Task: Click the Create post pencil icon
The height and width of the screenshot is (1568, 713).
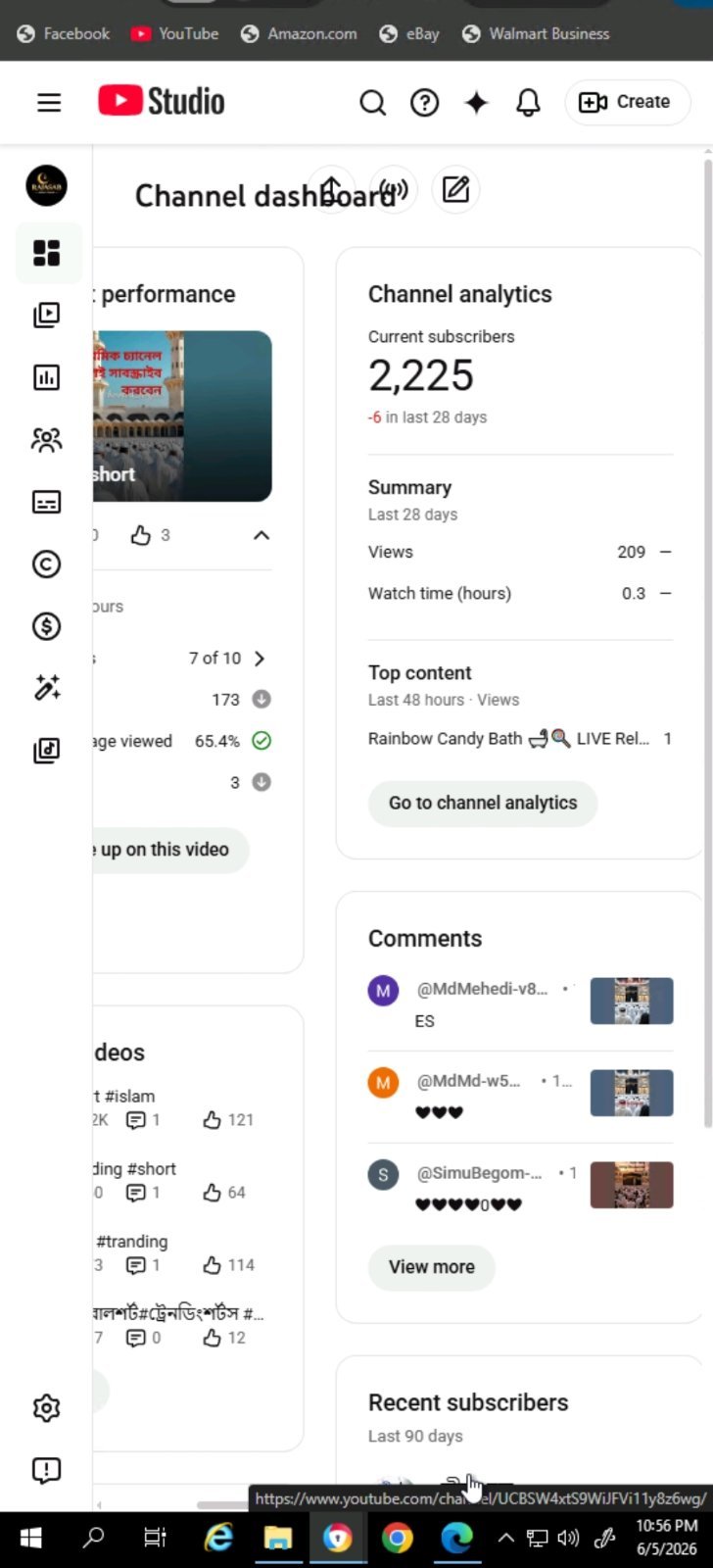Action: [455, 189]
